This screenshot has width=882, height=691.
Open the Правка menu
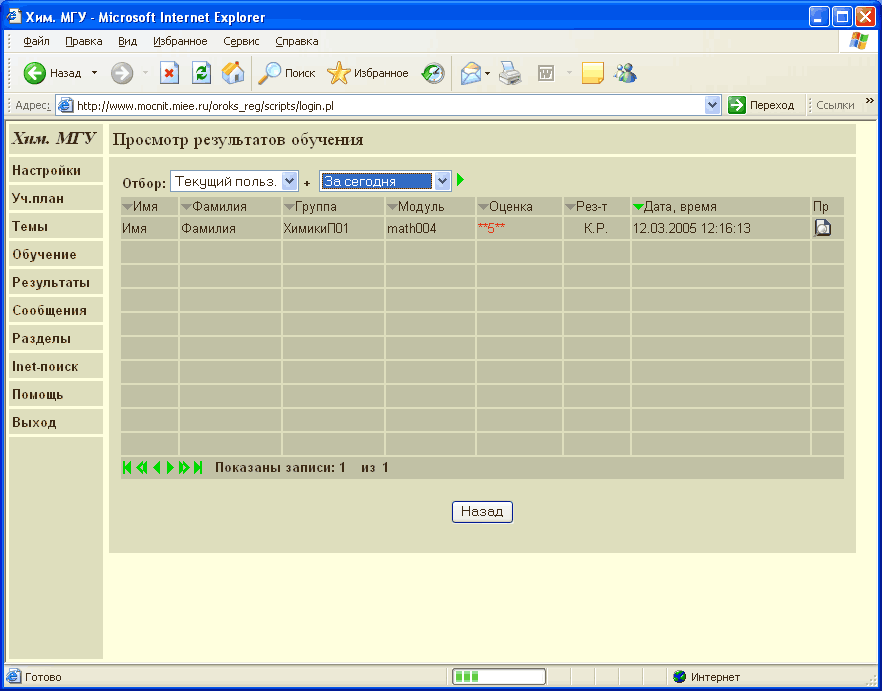[x=84, y=41]
